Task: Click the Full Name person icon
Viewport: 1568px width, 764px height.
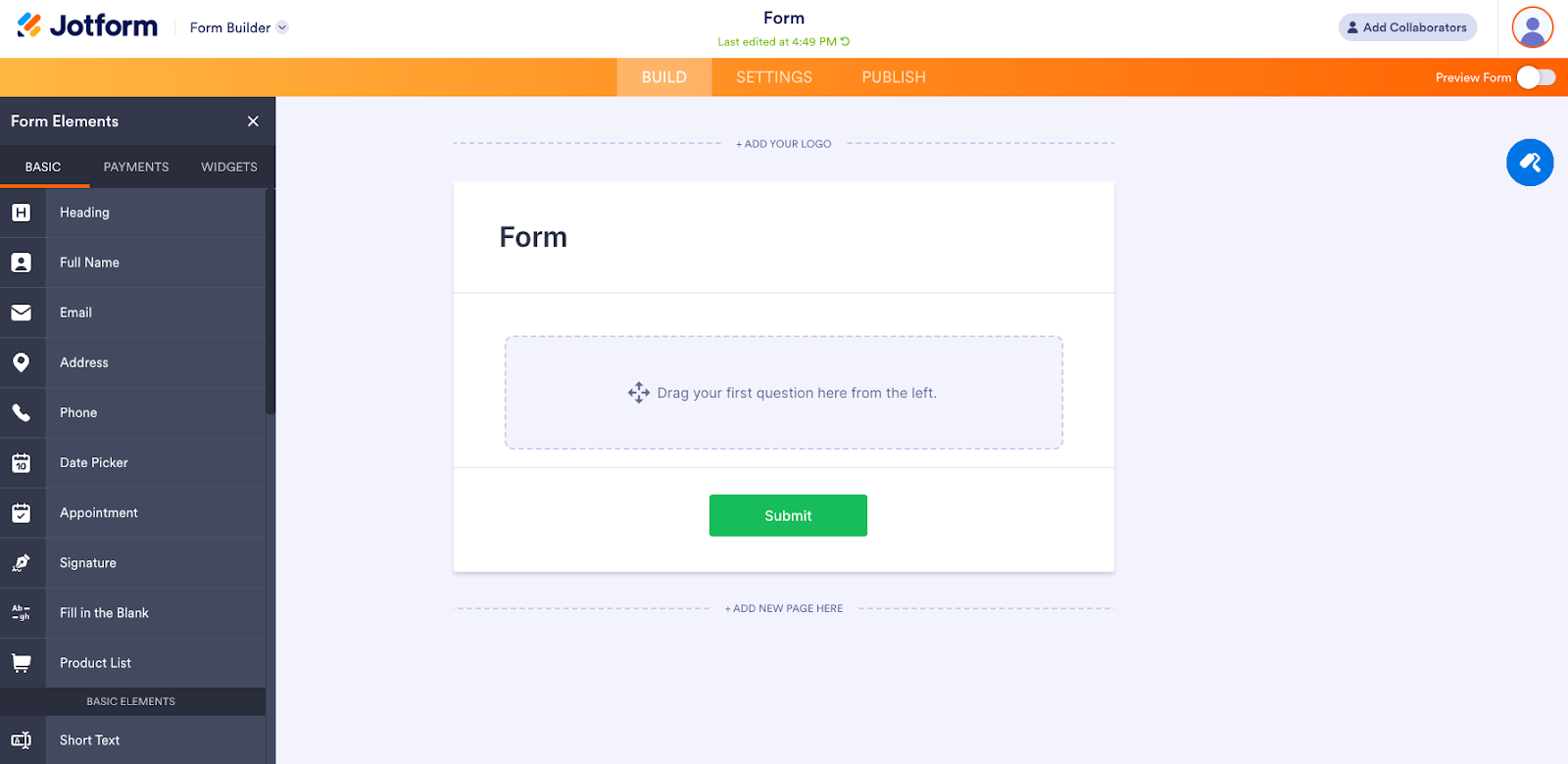Action: (x=22, y=263)
